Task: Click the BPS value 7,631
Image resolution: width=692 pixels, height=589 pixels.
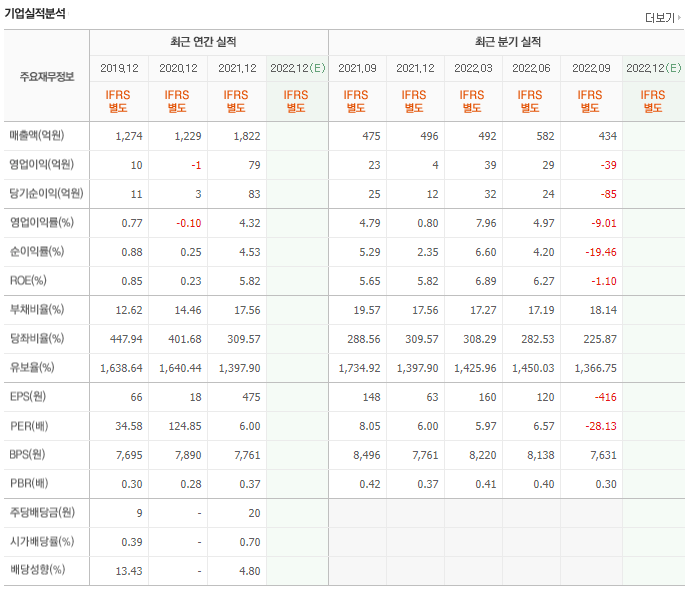Action: click(603, 455)
